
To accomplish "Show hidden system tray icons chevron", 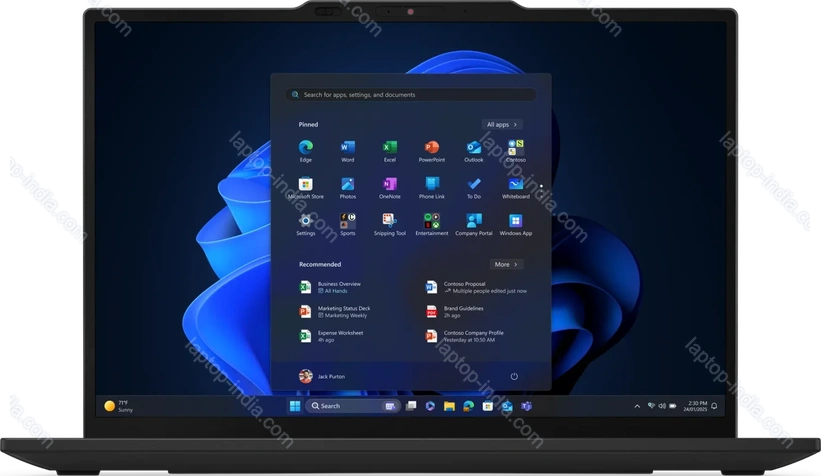I will click(x=638, y=406).
